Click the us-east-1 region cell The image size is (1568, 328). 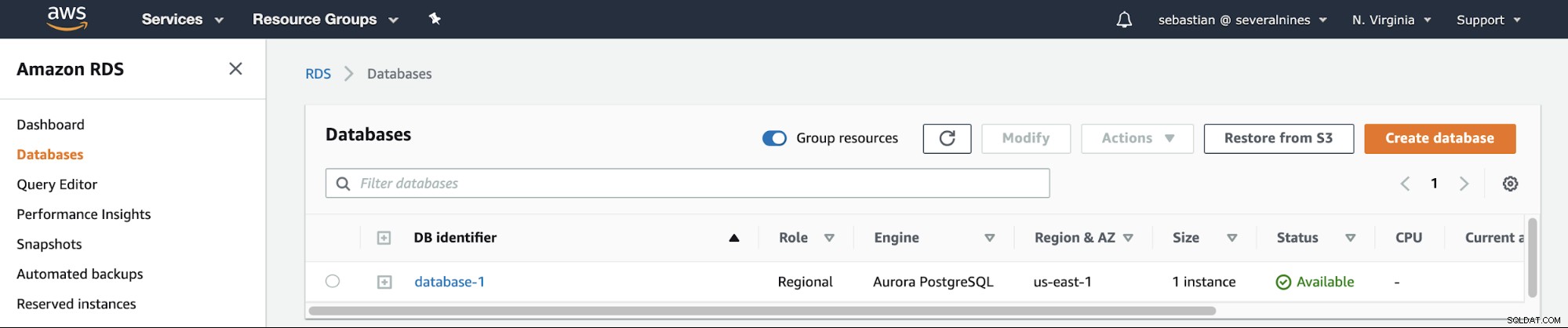tap(1062, 282)
